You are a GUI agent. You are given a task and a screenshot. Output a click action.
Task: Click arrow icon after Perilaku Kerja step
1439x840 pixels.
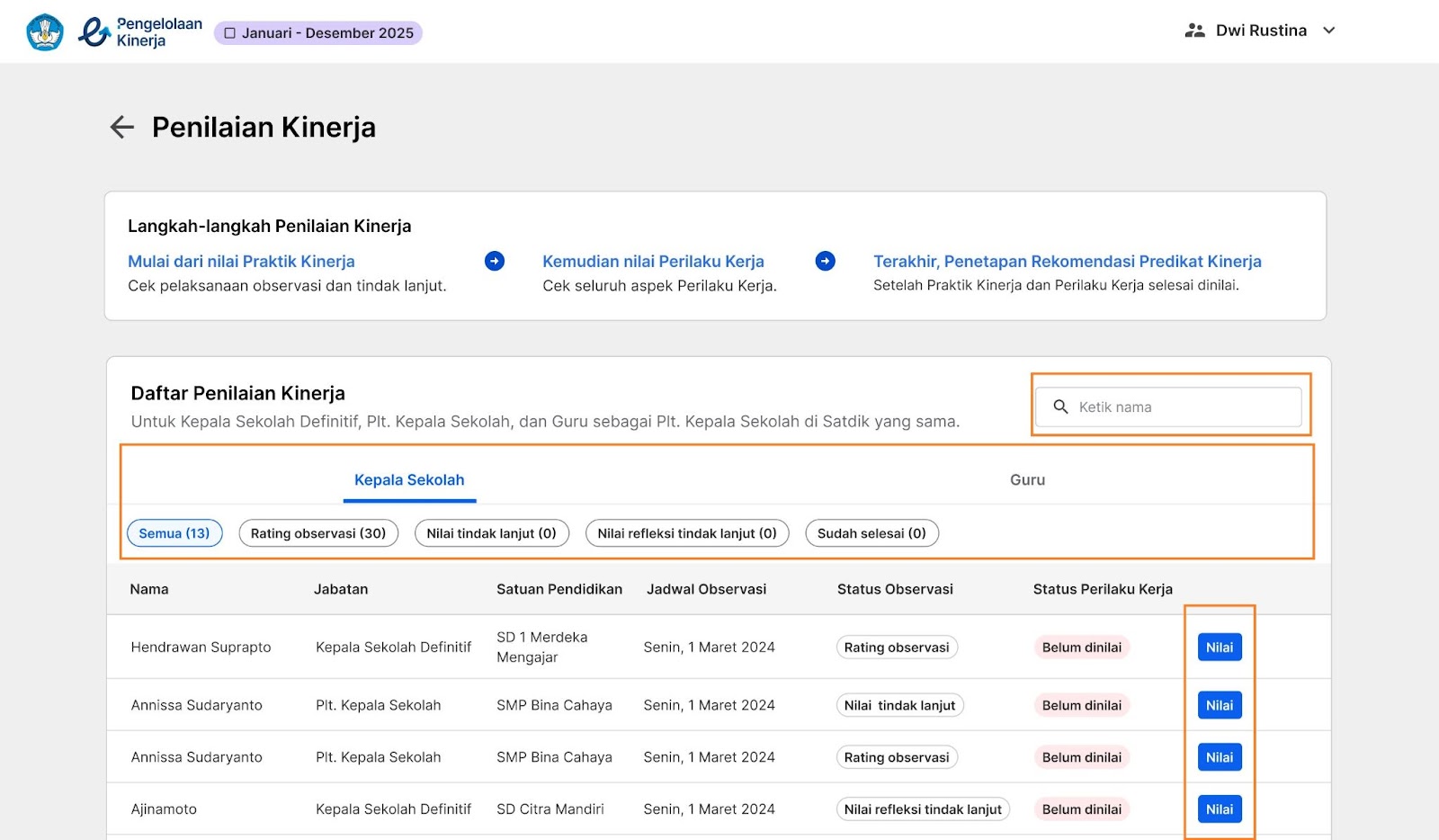coord(825,261)
